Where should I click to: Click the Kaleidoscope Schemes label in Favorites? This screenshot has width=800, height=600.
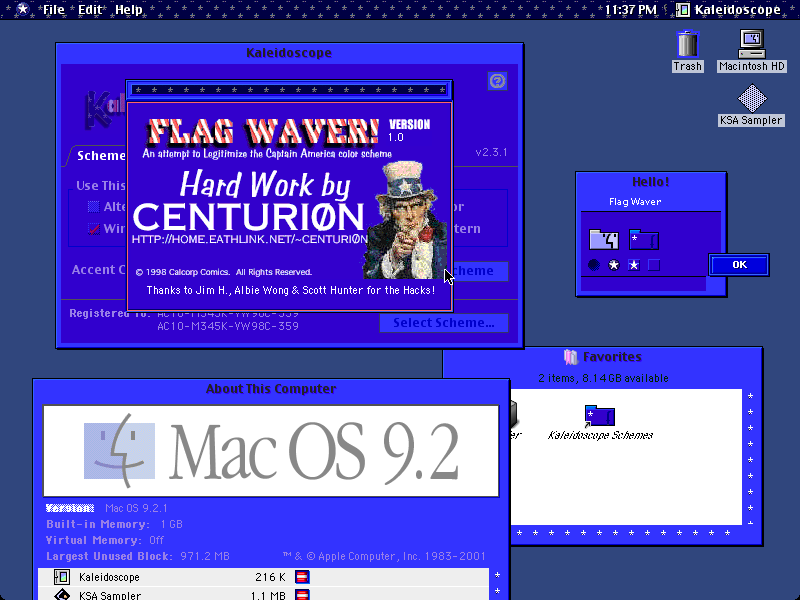pyautogui.click(x=600, y=435)
